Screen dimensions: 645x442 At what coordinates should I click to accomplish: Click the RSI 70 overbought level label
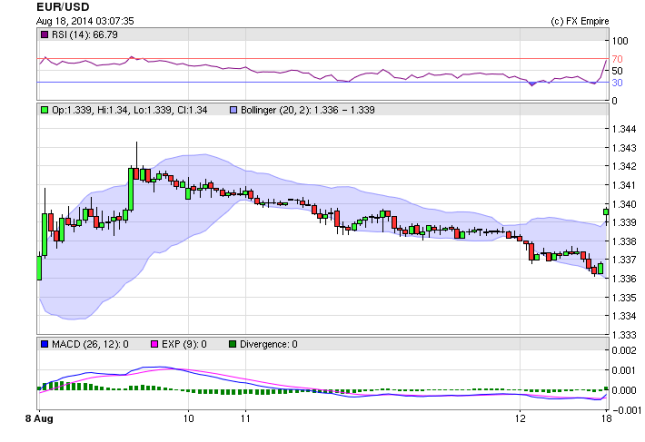coord(617,59)
